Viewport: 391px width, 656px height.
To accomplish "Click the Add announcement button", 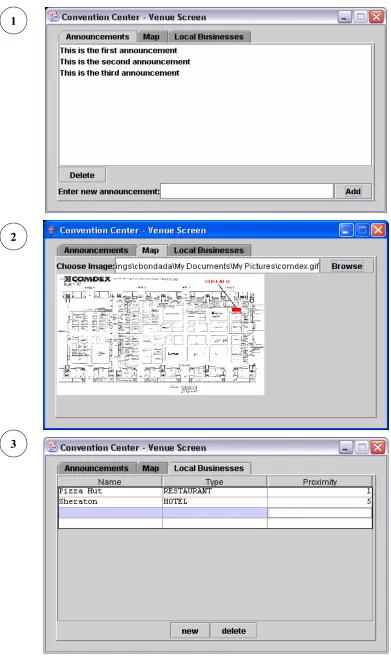I will tap(353, 192).
